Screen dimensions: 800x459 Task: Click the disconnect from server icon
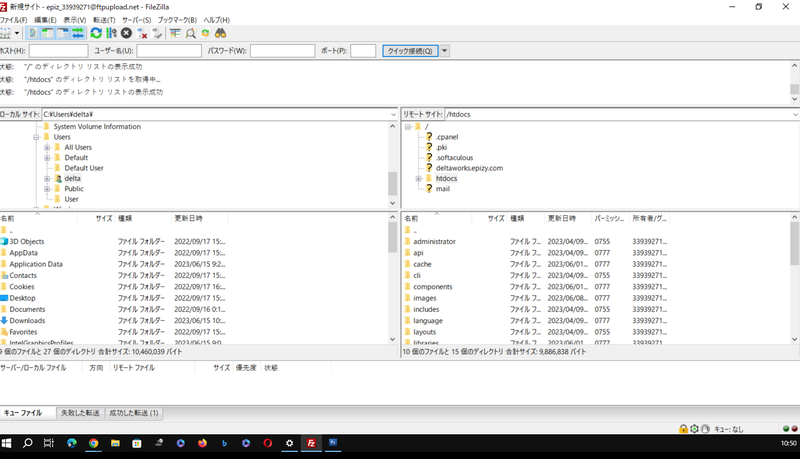pos(142,33)
